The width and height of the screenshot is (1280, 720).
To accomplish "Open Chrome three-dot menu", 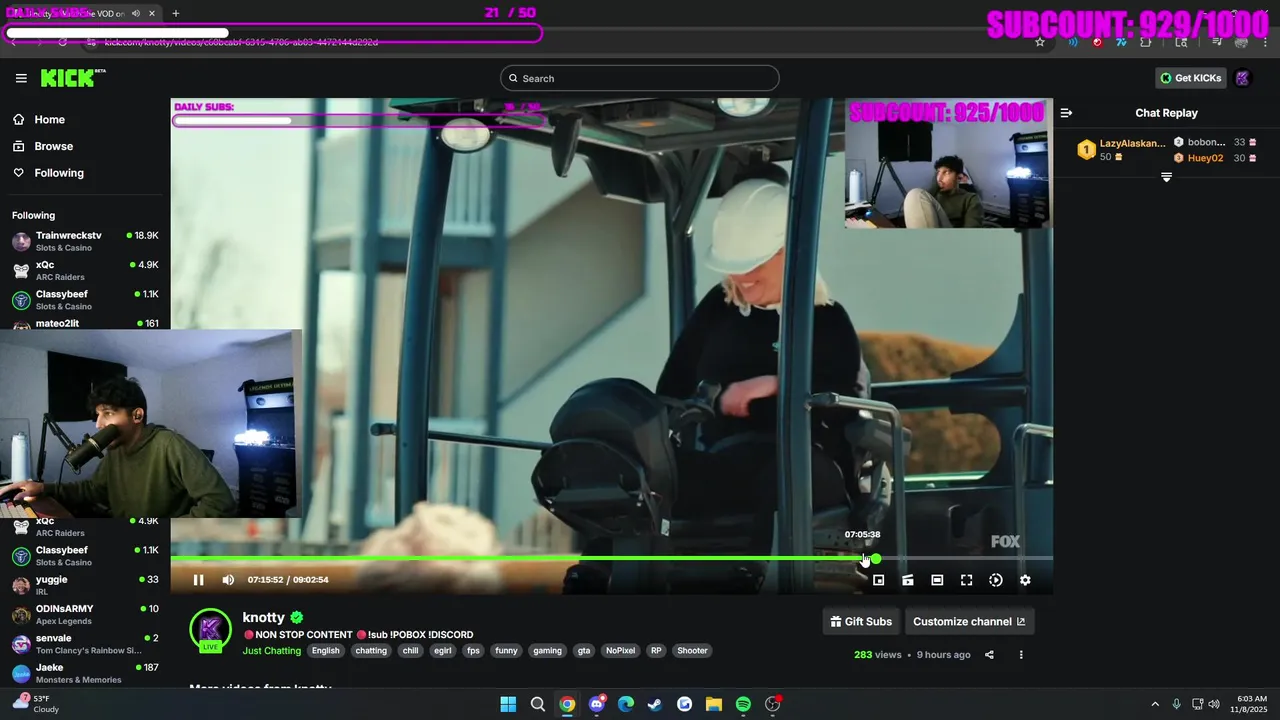I will point(1266,42).
